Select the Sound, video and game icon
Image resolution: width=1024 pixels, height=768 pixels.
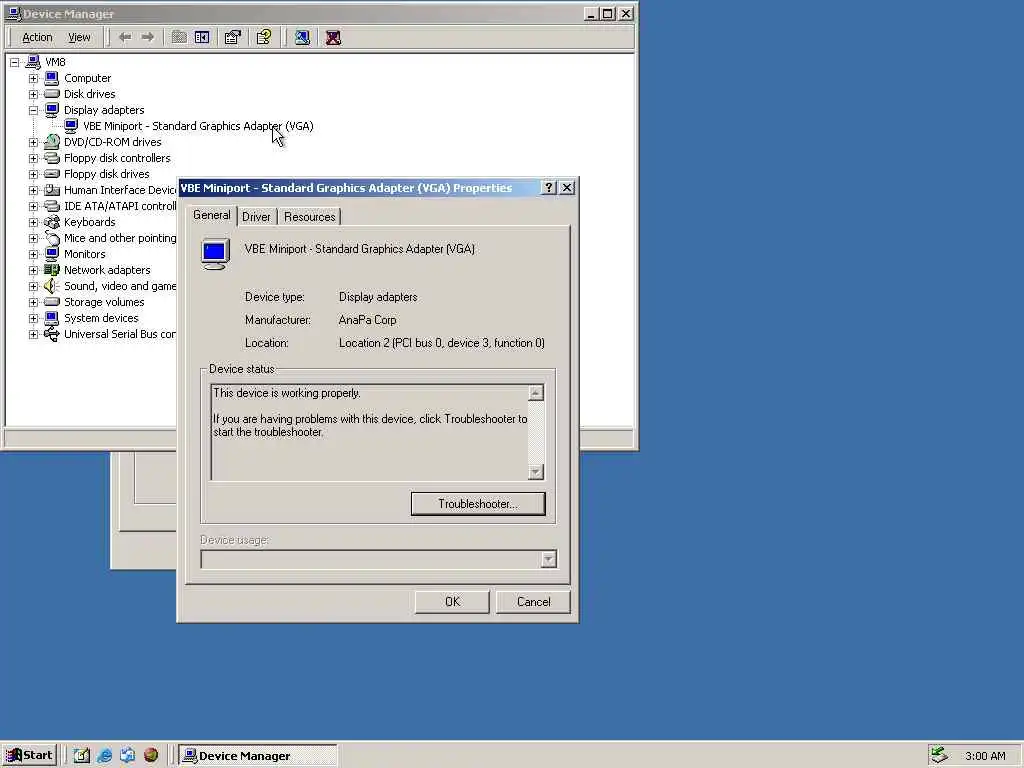(x=52, y=286)
